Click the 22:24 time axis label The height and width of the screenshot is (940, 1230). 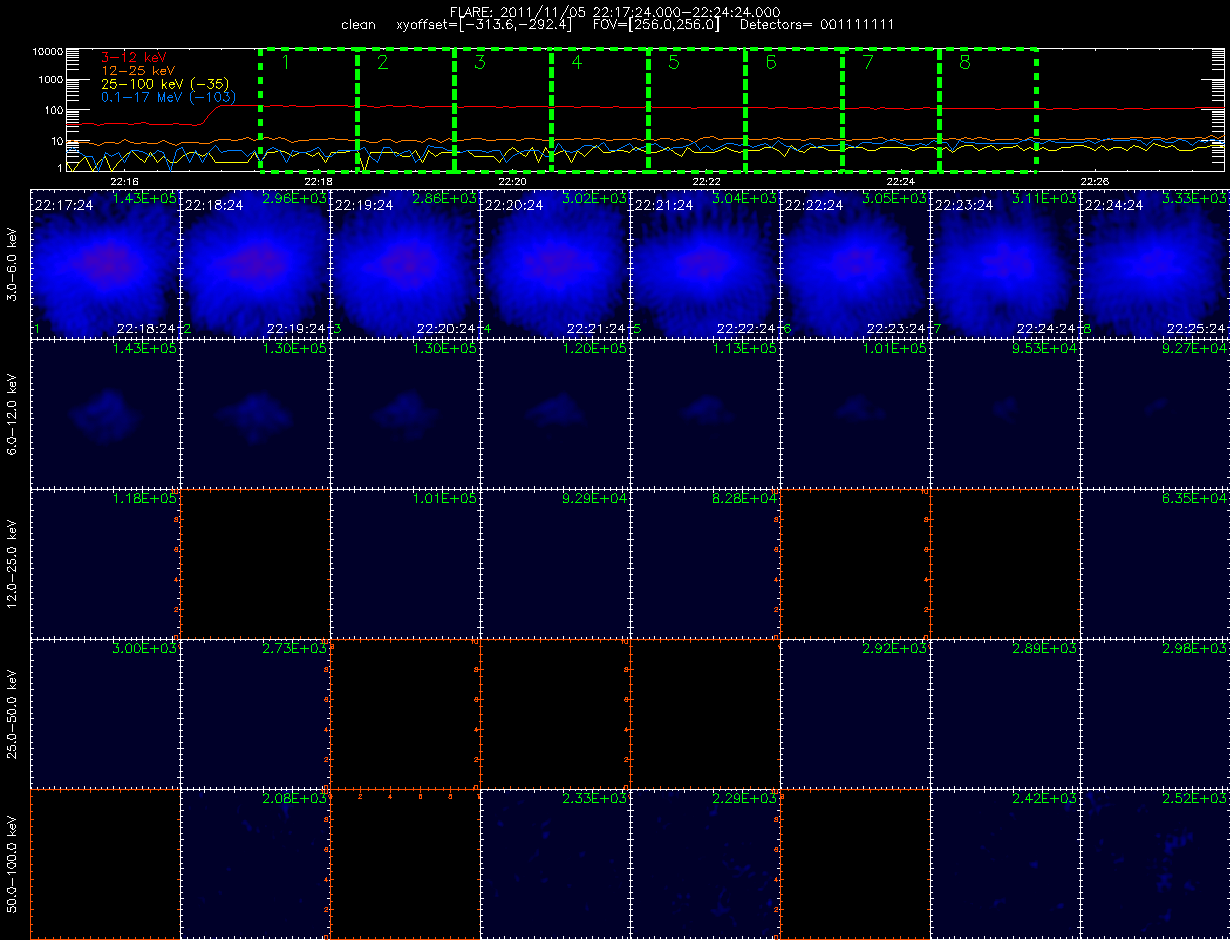pyautogui.click(x=900, y=181)
